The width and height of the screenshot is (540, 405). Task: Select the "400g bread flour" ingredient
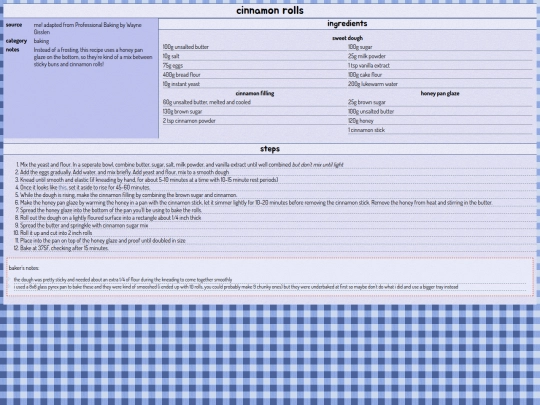click(181, 75)
